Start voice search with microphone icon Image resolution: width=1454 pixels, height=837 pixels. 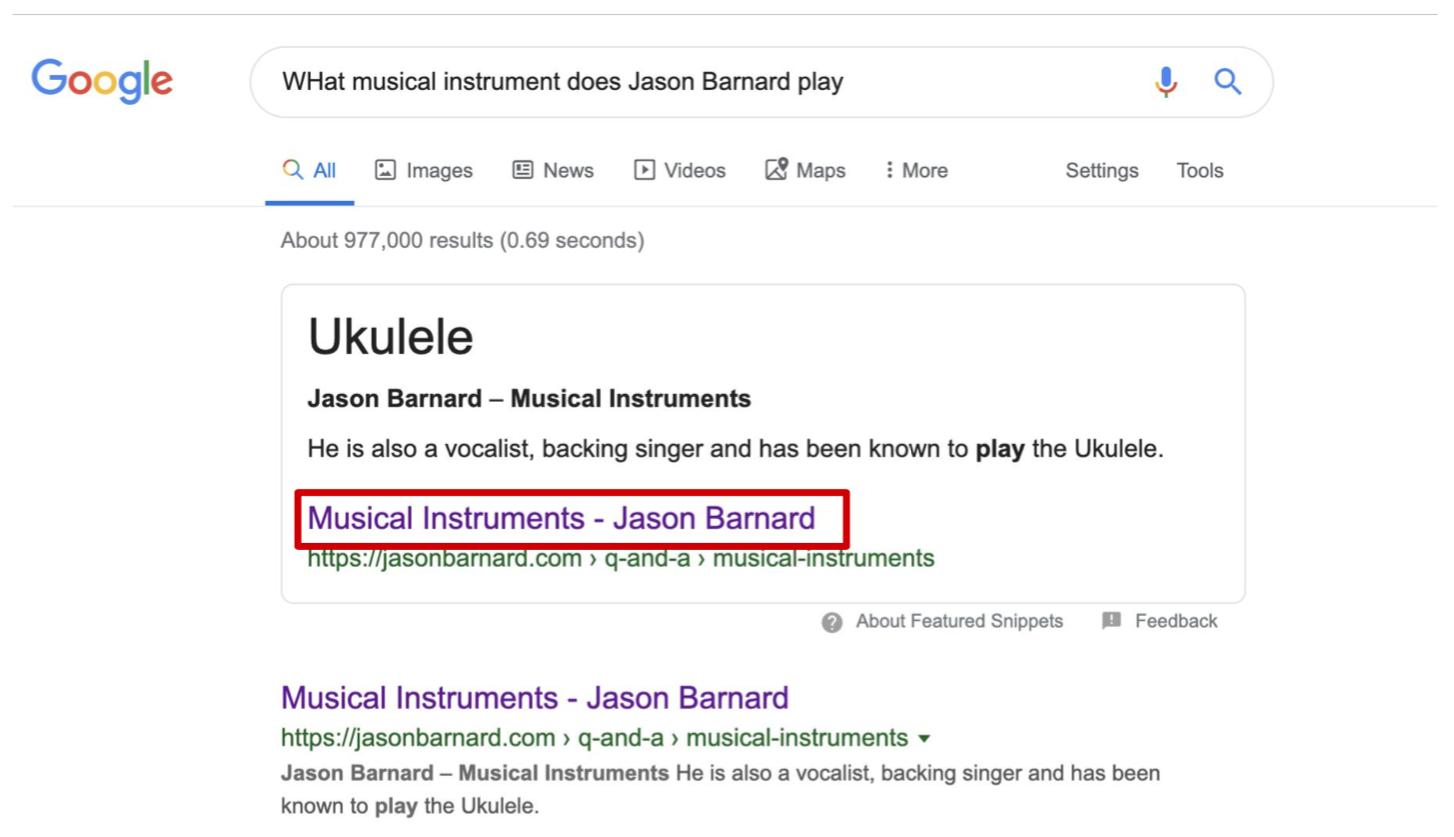coord(1166,82)
